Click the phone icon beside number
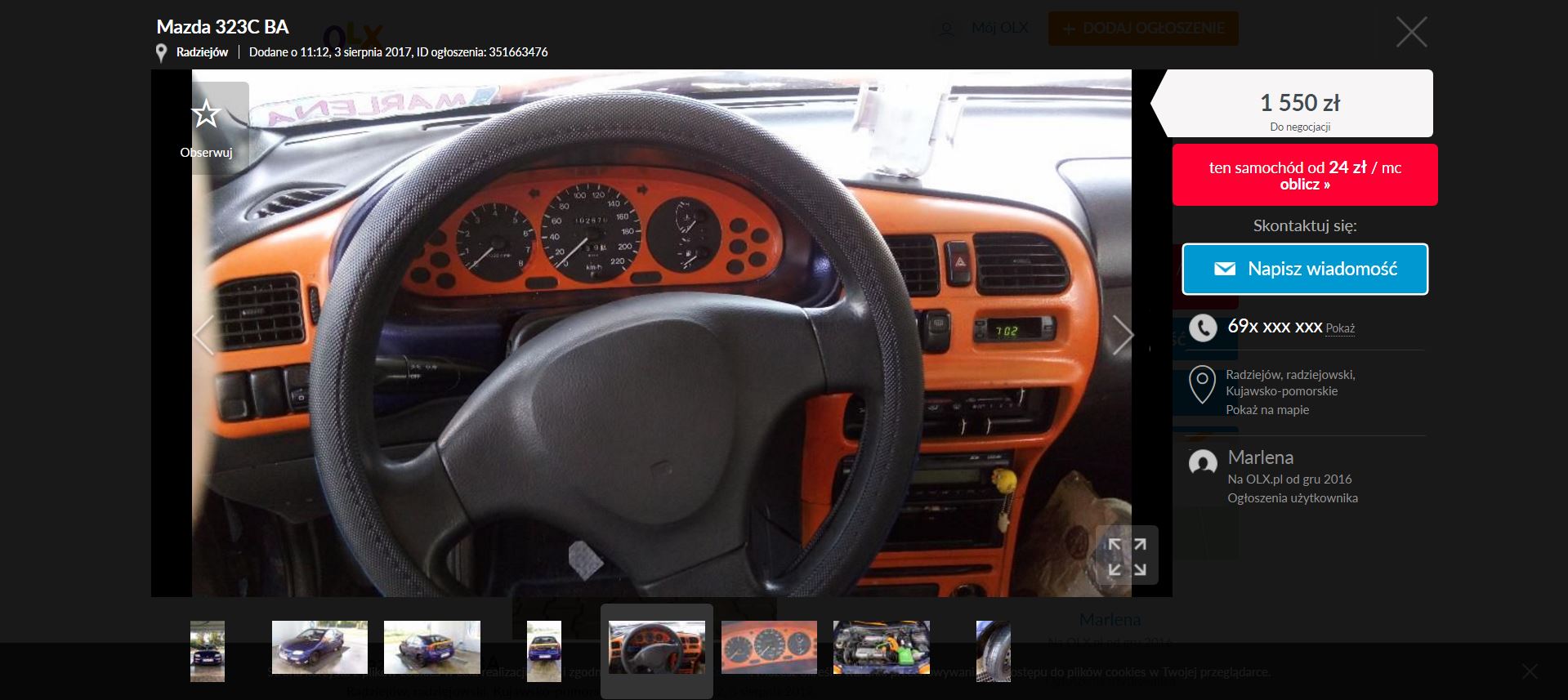1568x700 pixels. click(x=1202, y=328)
